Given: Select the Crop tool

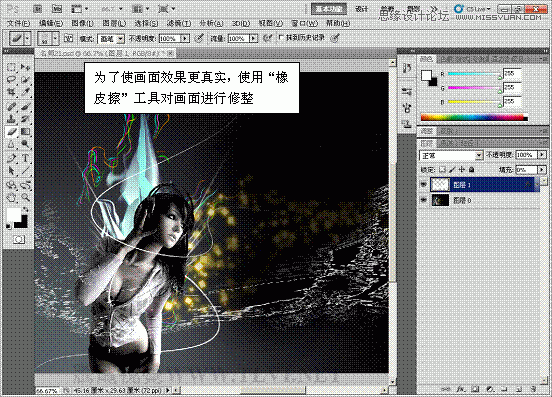Looking at the screenshot, I should (12, 92).
